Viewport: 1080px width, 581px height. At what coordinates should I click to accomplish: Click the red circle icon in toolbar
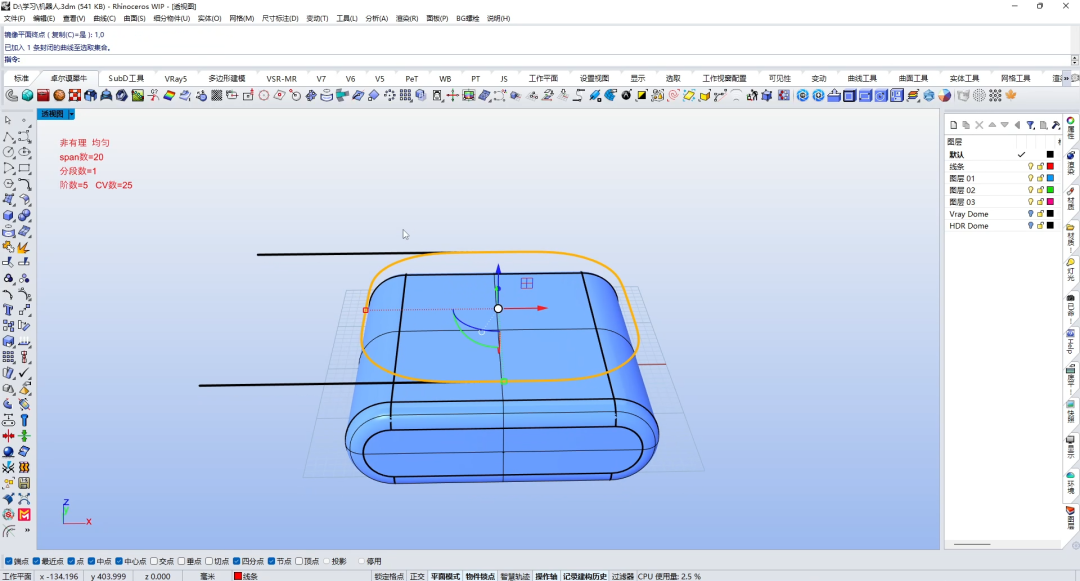(264, 96)
